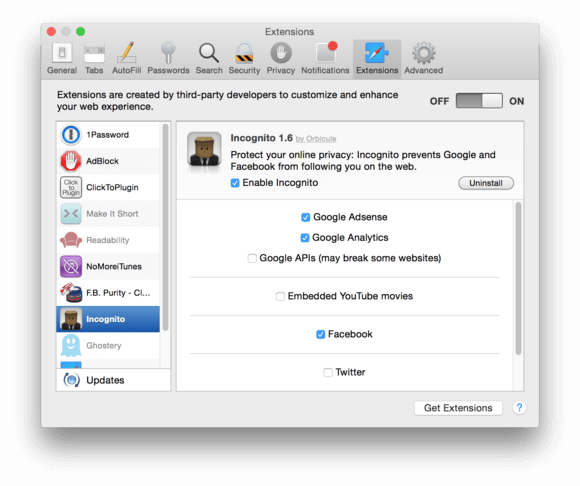This screenshot has width=580, height=486.
Task: Click the green zoom window button
Action: [x=81, y=31]
